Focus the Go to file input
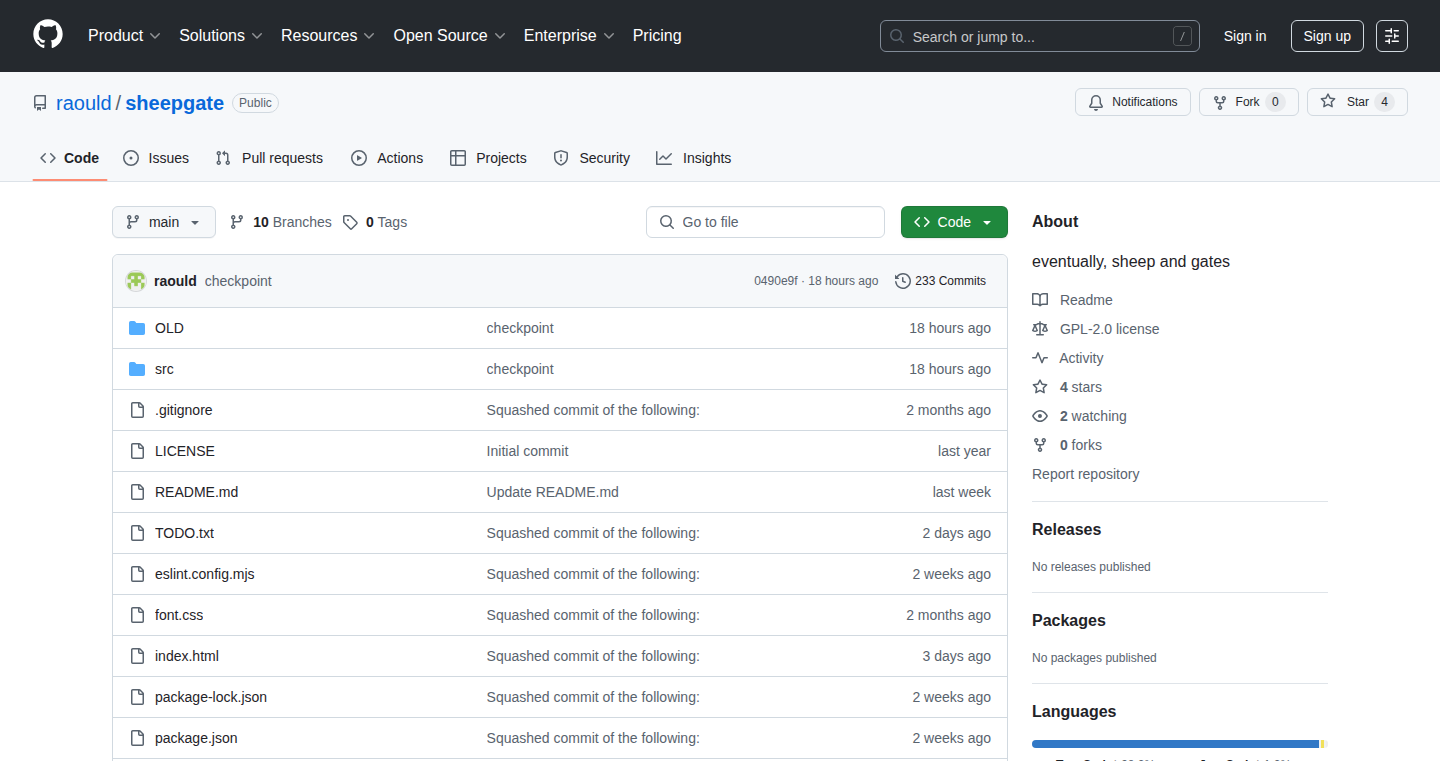This screenshot has height=761, width=1440. point(765,222)
